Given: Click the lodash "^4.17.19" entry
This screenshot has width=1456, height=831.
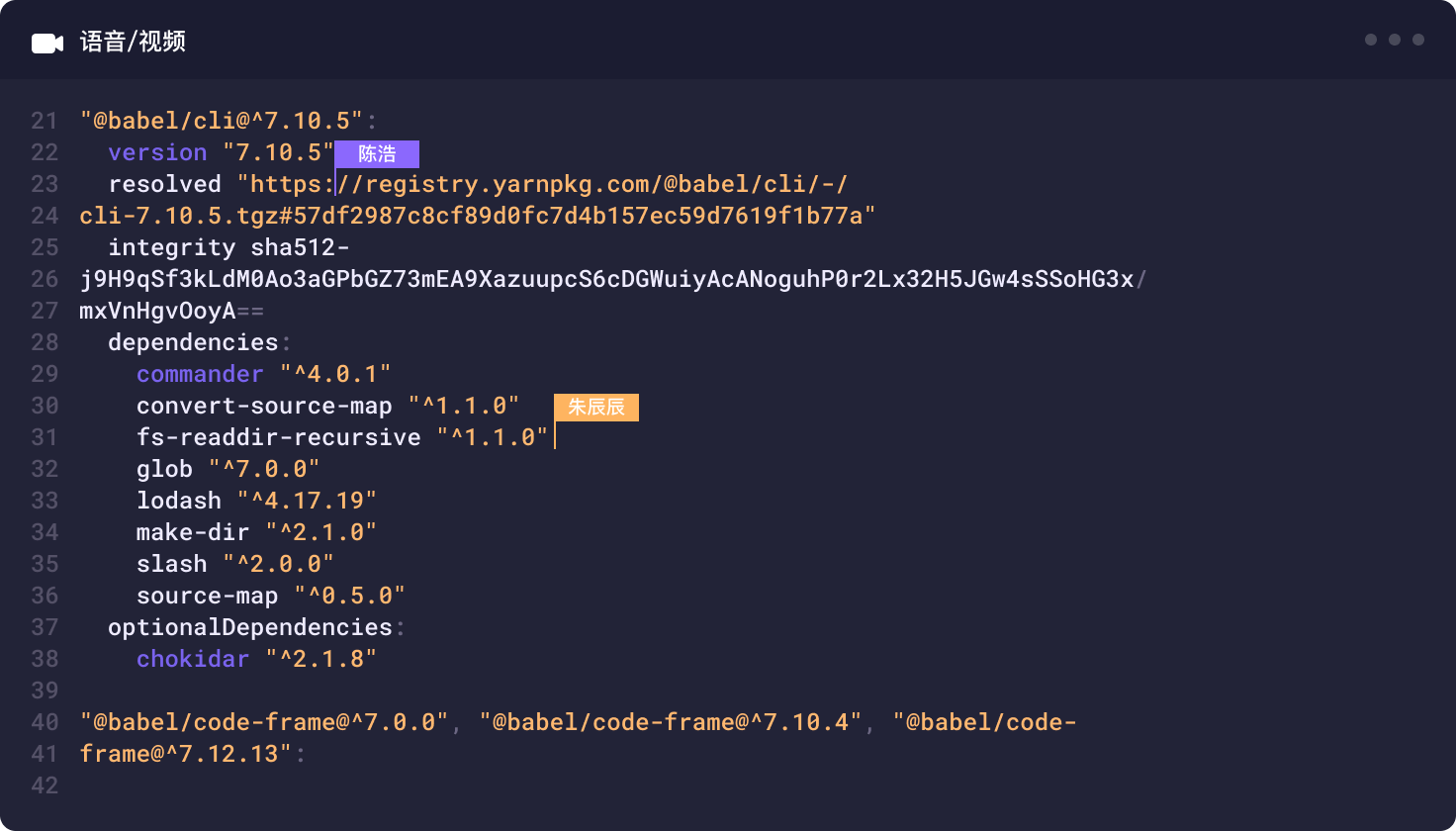Looking at the screenshot, I should click(x=256, y=501).
